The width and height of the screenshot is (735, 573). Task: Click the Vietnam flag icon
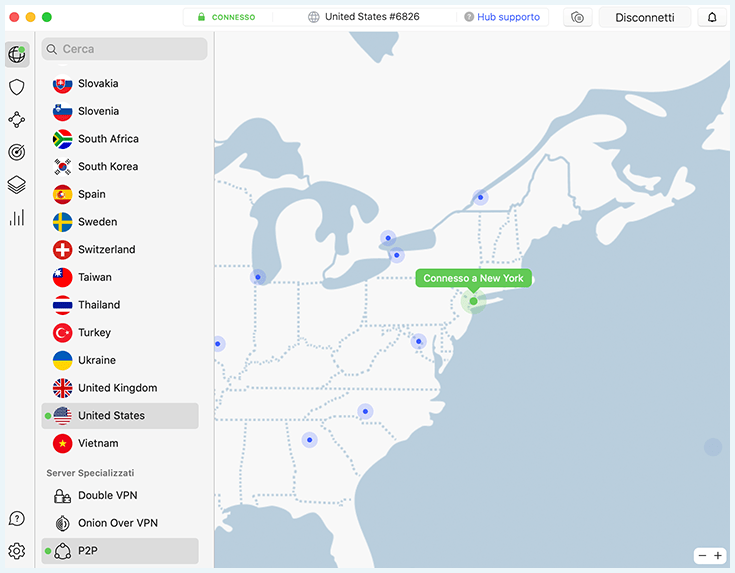point(62,444)
